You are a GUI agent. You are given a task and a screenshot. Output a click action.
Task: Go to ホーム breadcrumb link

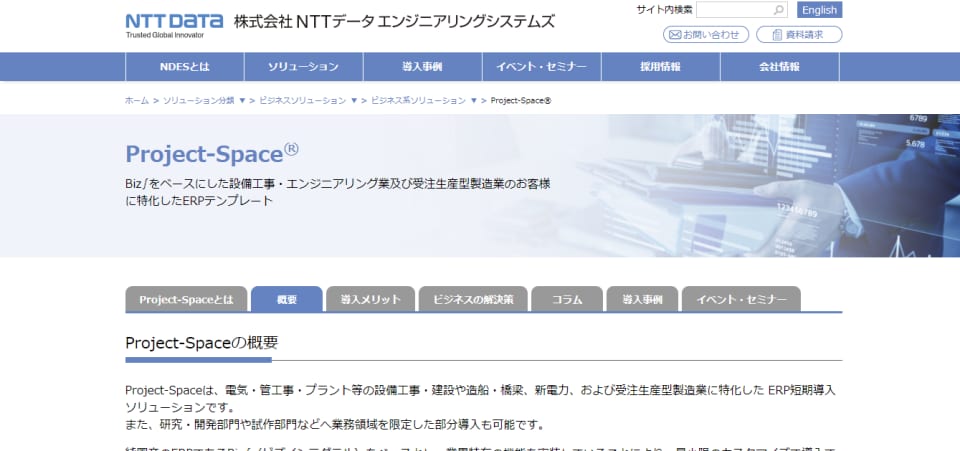137,100
